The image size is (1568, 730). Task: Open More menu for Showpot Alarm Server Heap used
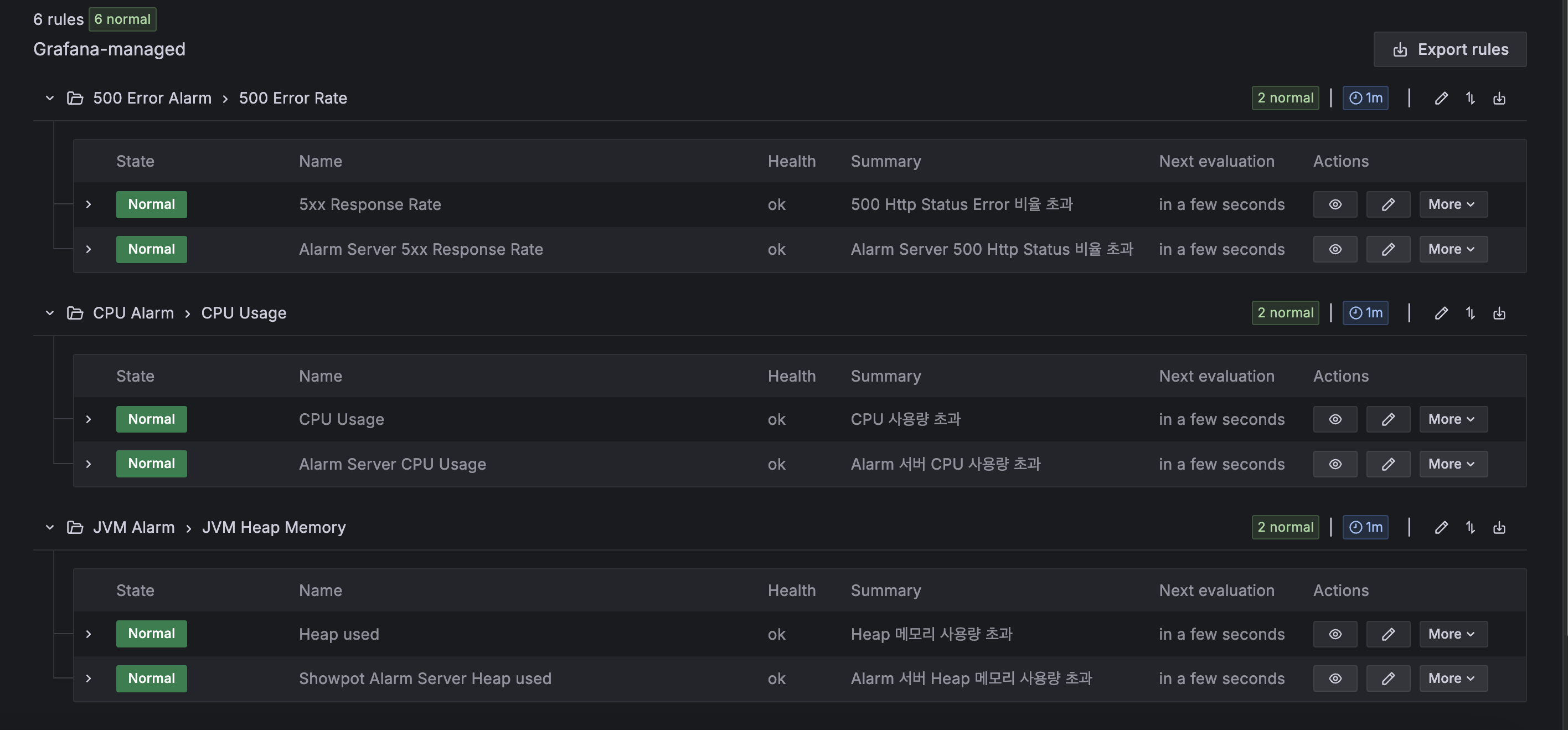point(1453,678)
